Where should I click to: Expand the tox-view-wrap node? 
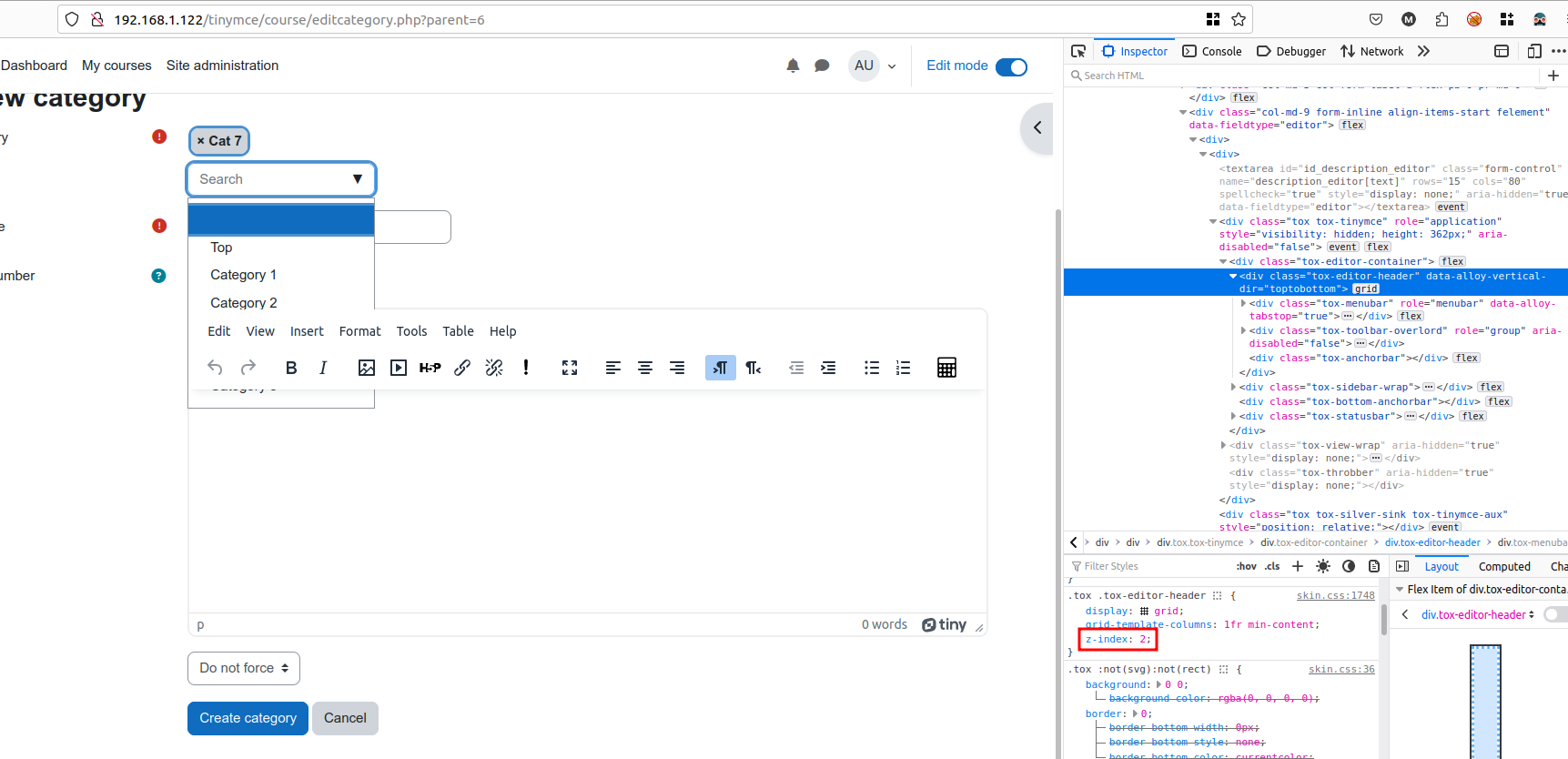1223,445
